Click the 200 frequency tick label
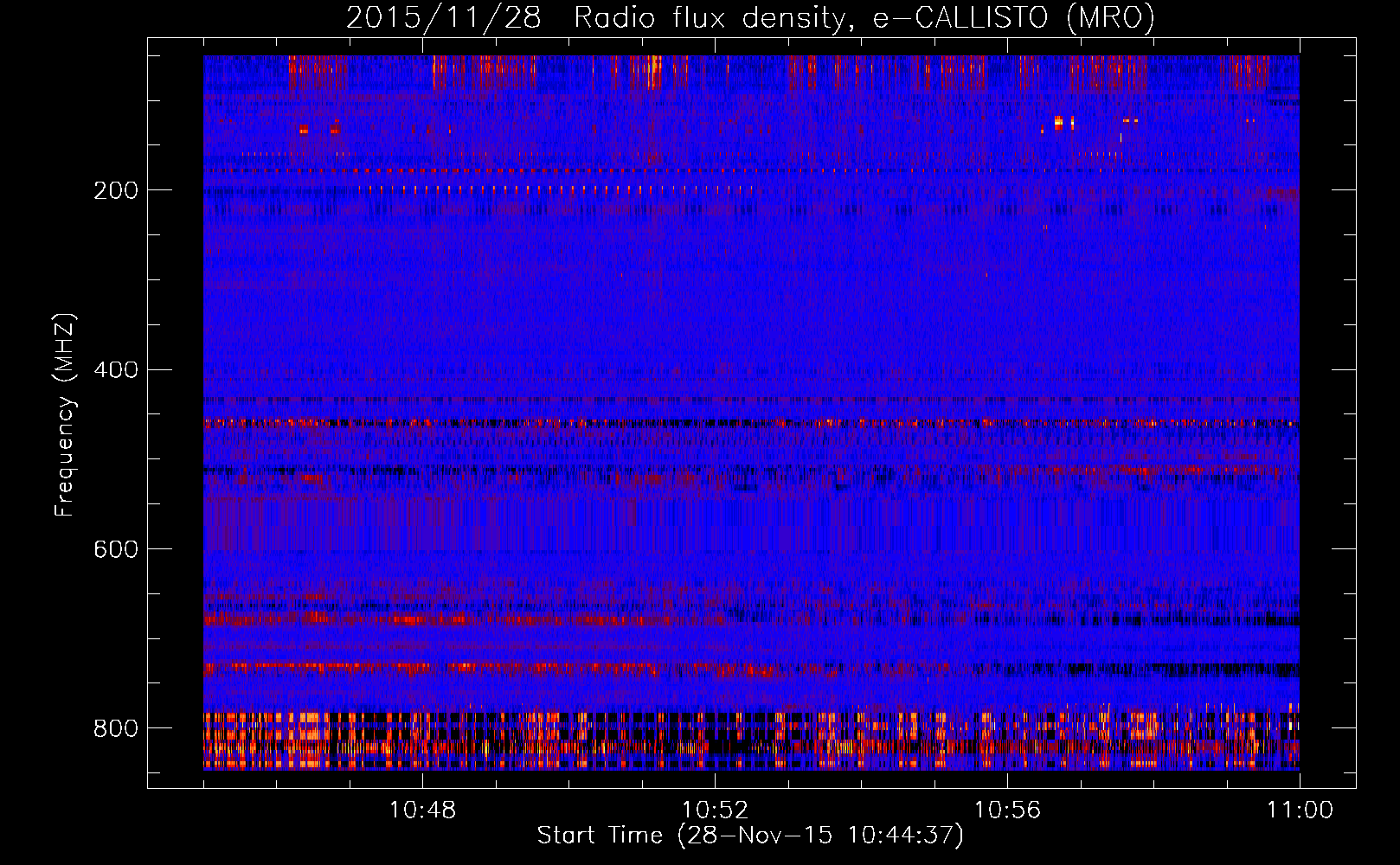The height and width of the screenshot is (865, 1400). coord(116,190)
